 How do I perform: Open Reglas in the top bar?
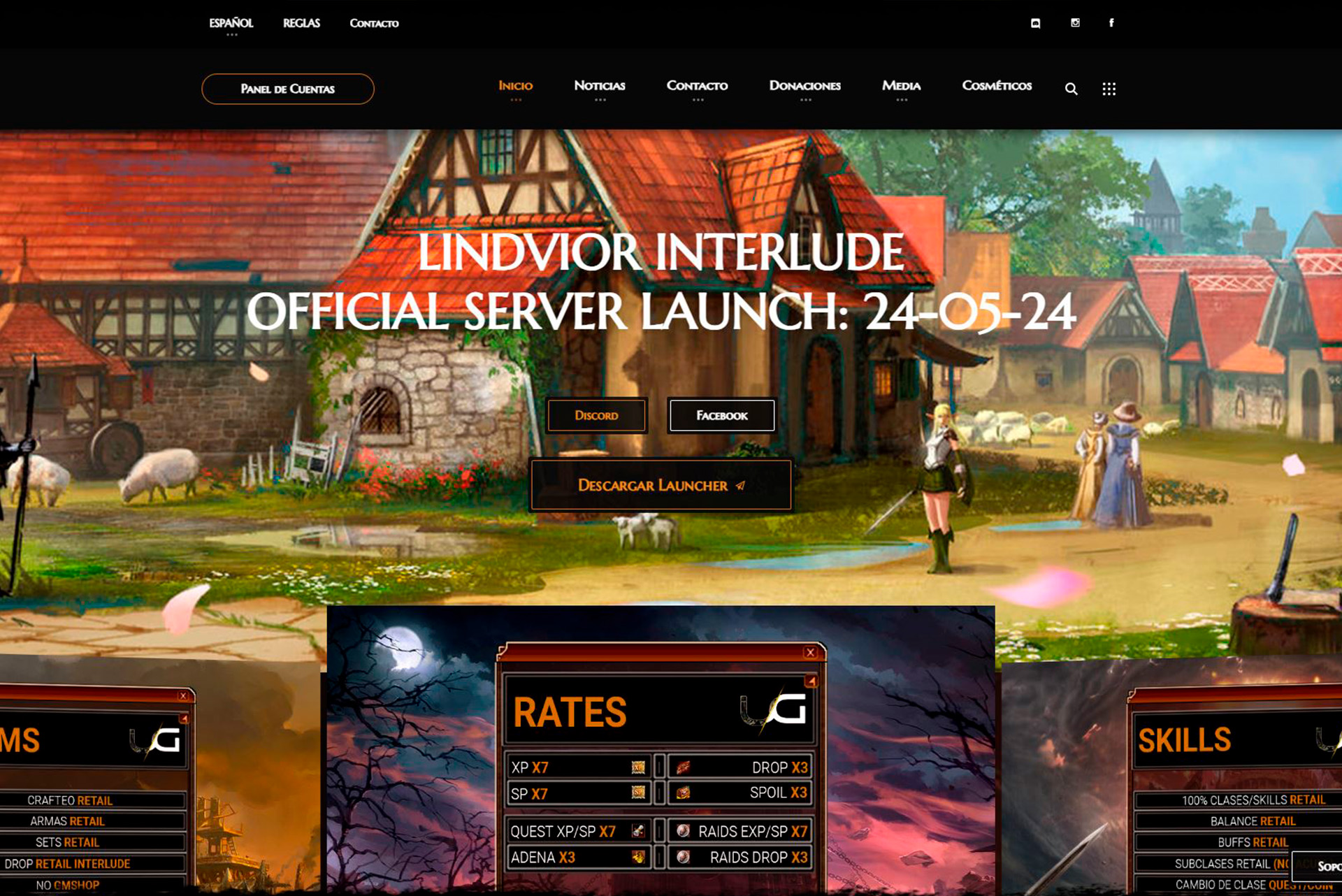301,23
